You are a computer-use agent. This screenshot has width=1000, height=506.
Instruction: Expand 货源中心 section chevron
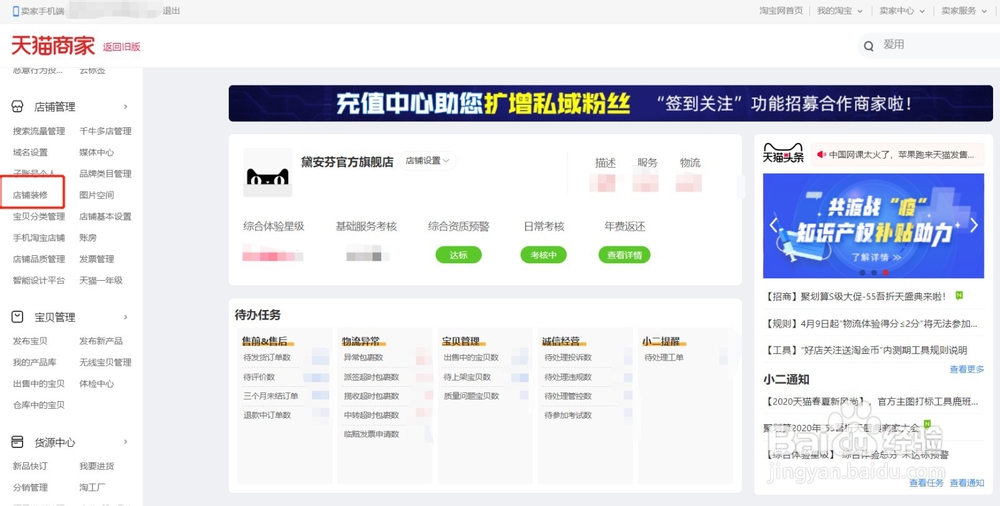click(x=126, y=442)
